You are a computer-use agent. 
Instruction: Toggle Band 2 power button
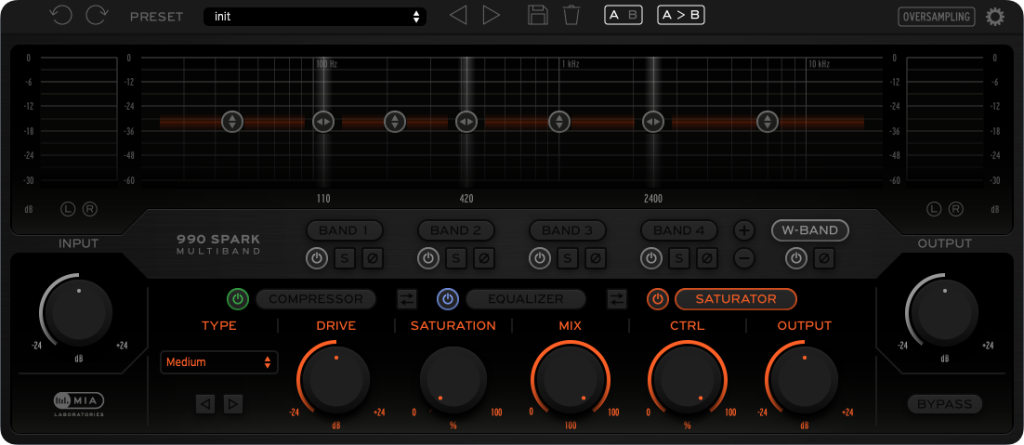click(x=428, y=258)
